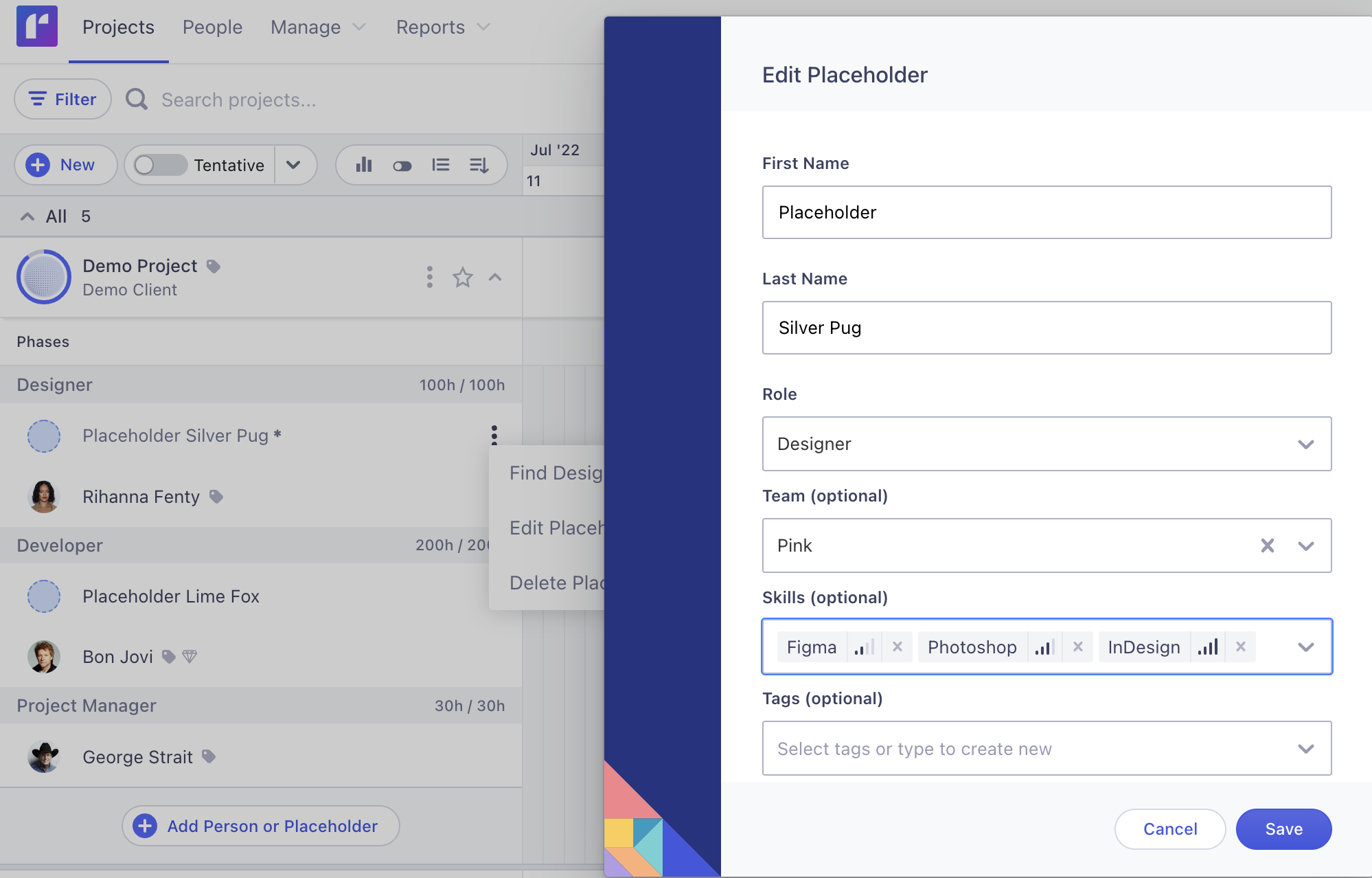Star the Demo Project as favorite
Viewport: 1372px width, 878px height.
[x=463, y=278]
